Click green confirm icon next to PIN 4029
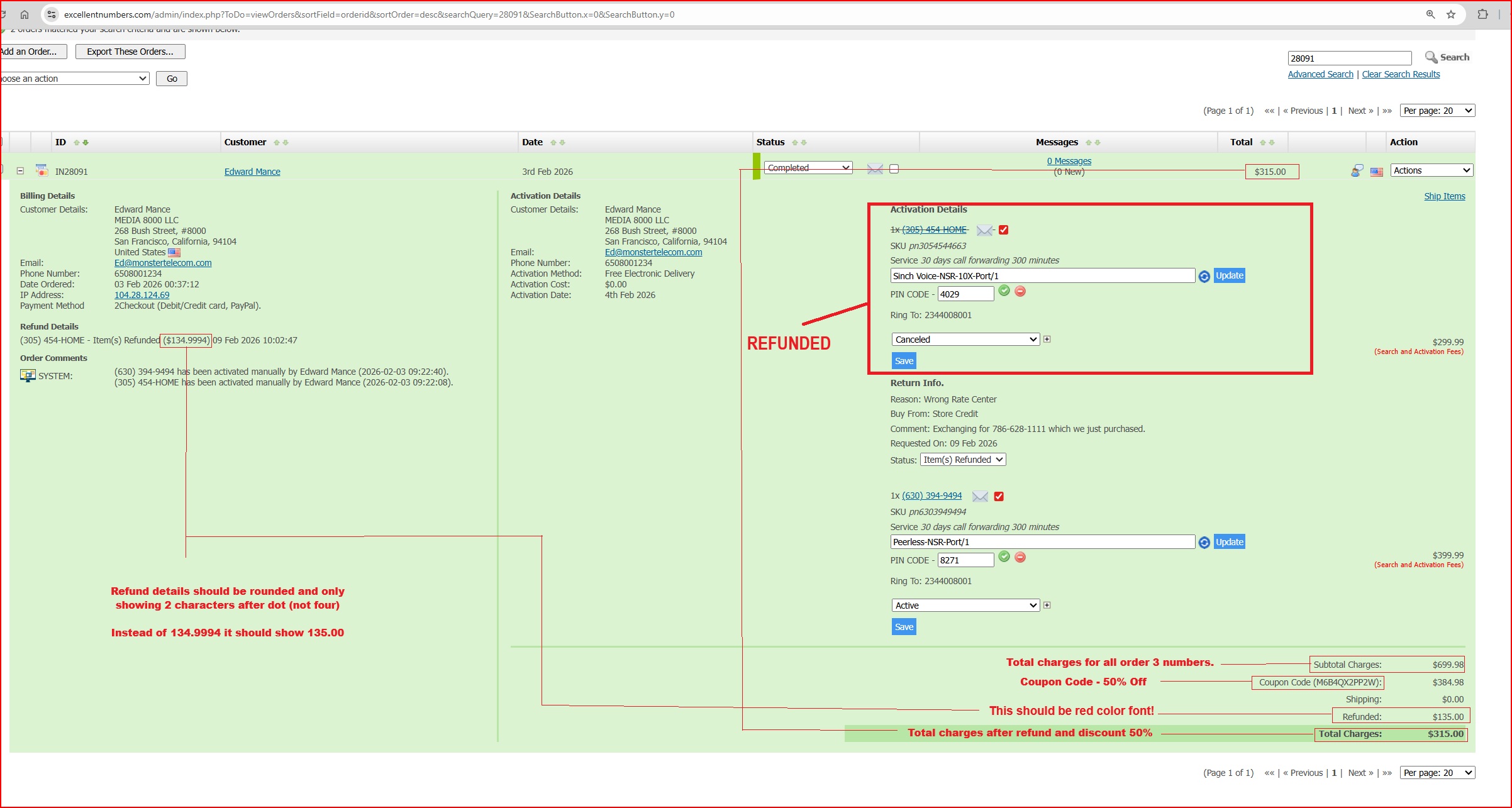 point(1004,291)
